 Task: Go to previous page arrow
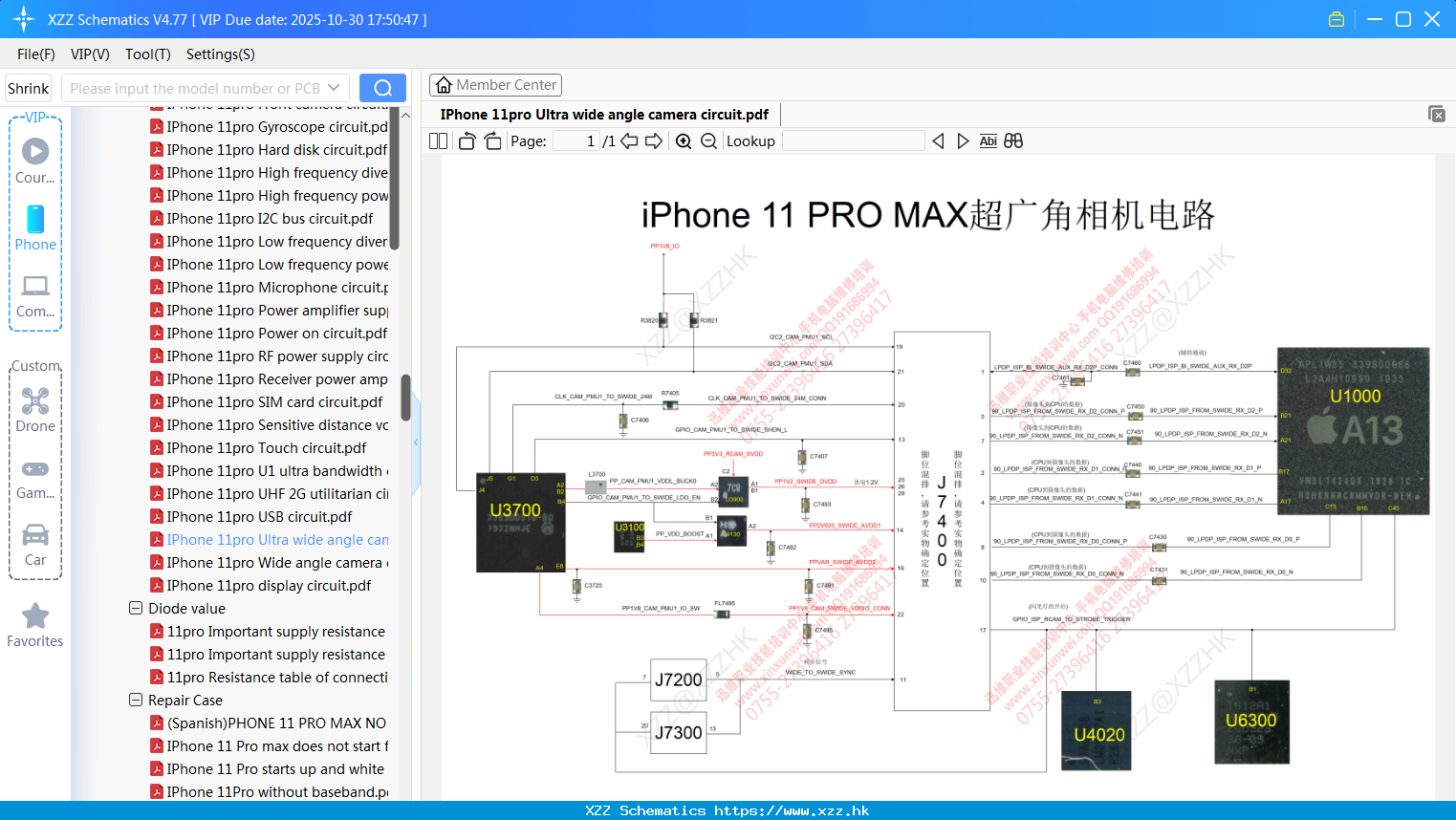click(x=629, y=141)
